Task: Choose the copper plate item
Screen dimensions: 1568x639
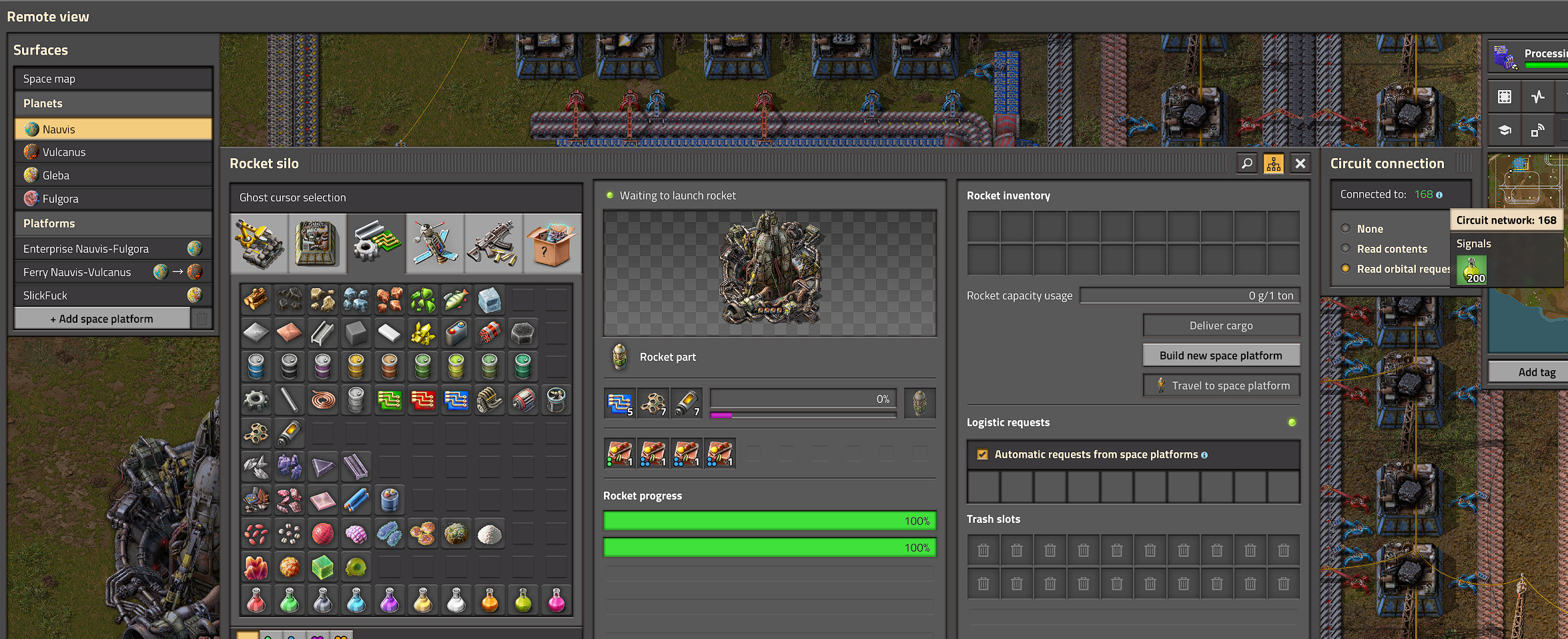Action: [x=290, y=334]
